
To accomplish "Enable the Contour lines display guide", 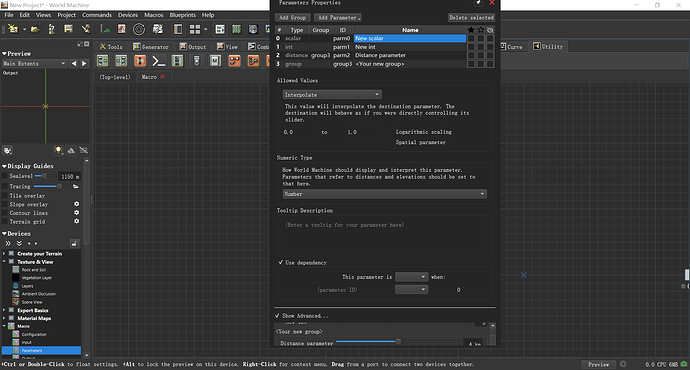I will click(x=5, y=213).
